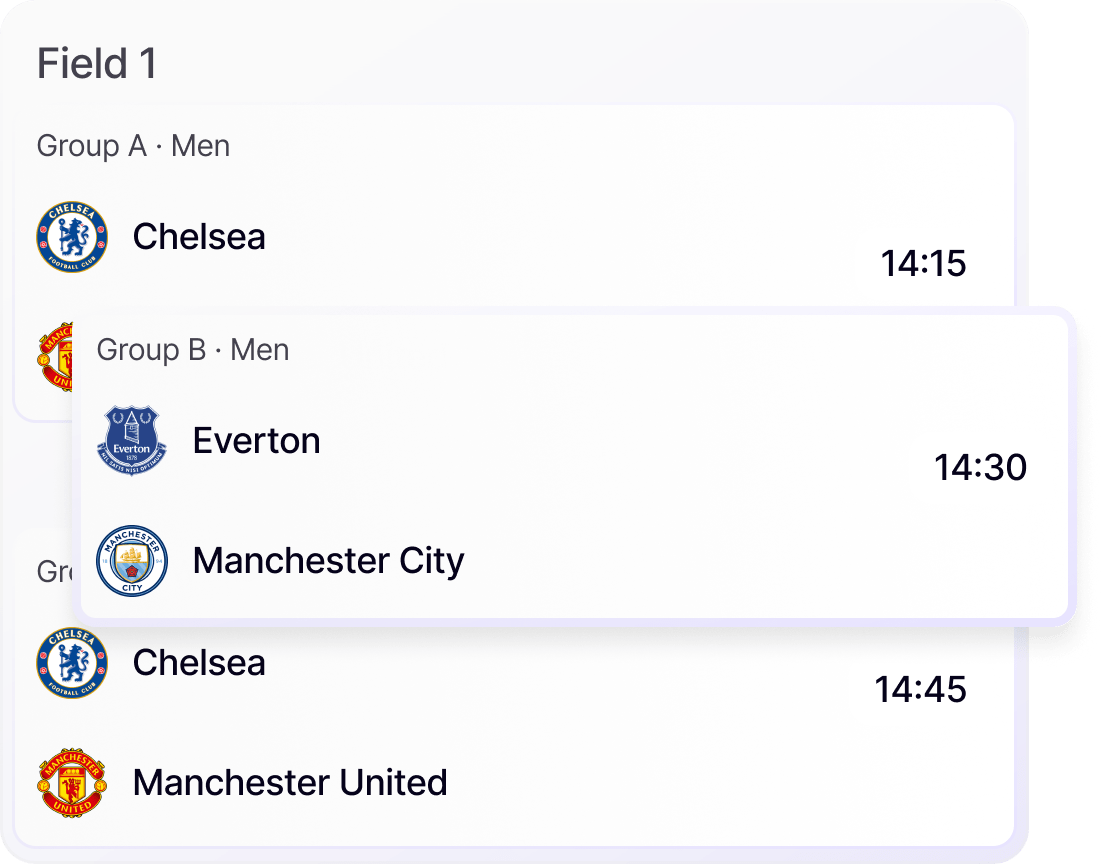Viewport: 1101px width, 864px height.
Task: Click the Manchester United crest in the 14:45 match
Action: [71, 782]
